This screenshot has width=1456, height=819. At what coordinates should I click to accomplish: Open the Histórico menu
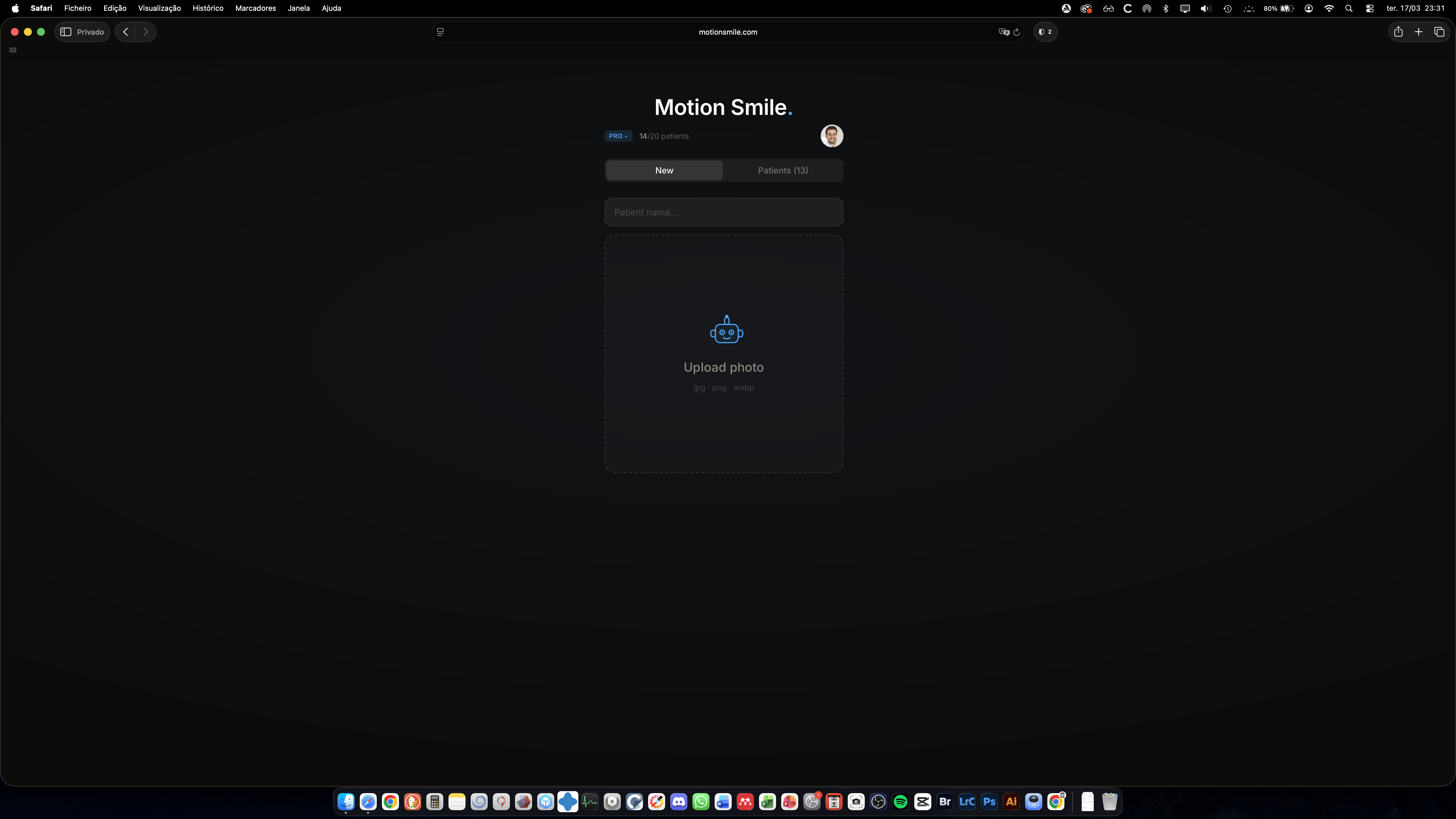pyautogui.click(x=207, y=8)
